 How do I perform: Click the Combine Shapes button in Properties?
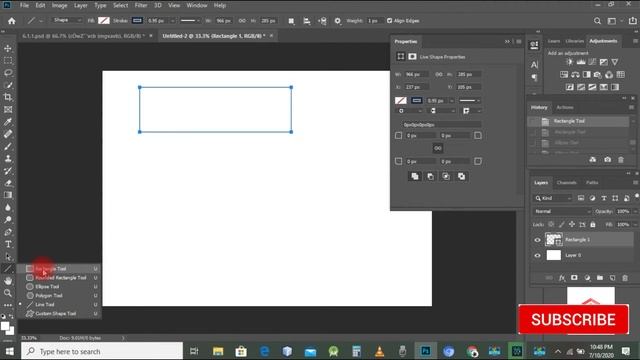click(415, 176)
